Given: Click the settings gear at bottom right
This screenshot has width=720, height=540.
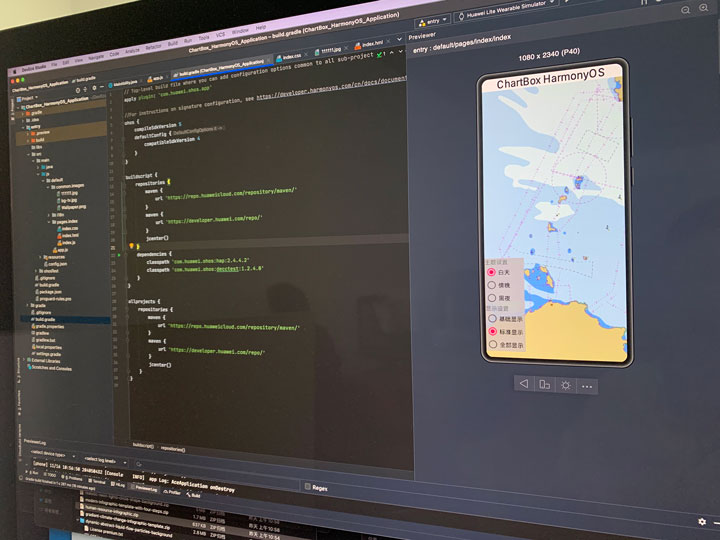Looking at the screenshot, I should 702,522.
